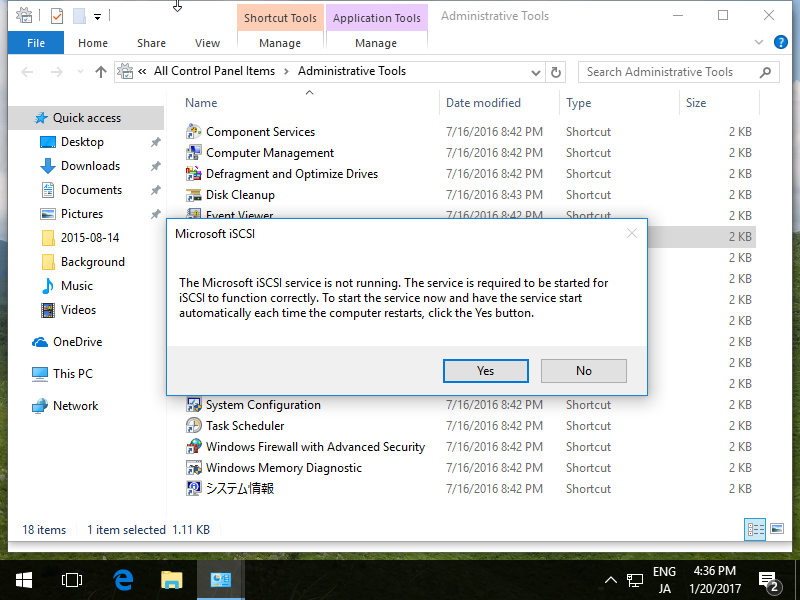This screenshot has width=800, height=600.
Task: Expand the ribbon with the chevron
Action: (x=759, y=42)
